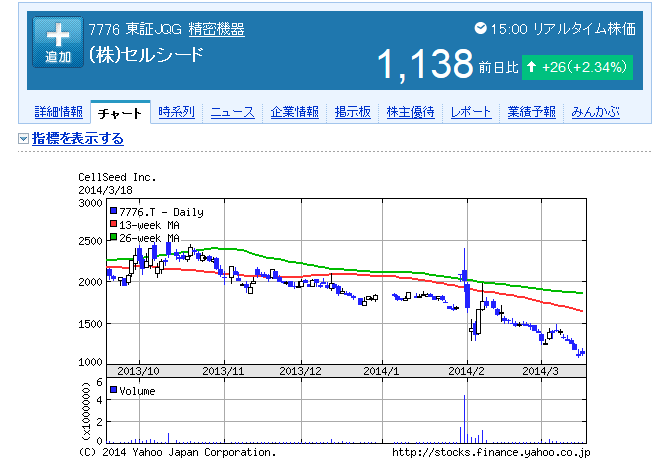Switch to the 業績予報 tab
Screen dimensions: 662x471
pos(532,112)
